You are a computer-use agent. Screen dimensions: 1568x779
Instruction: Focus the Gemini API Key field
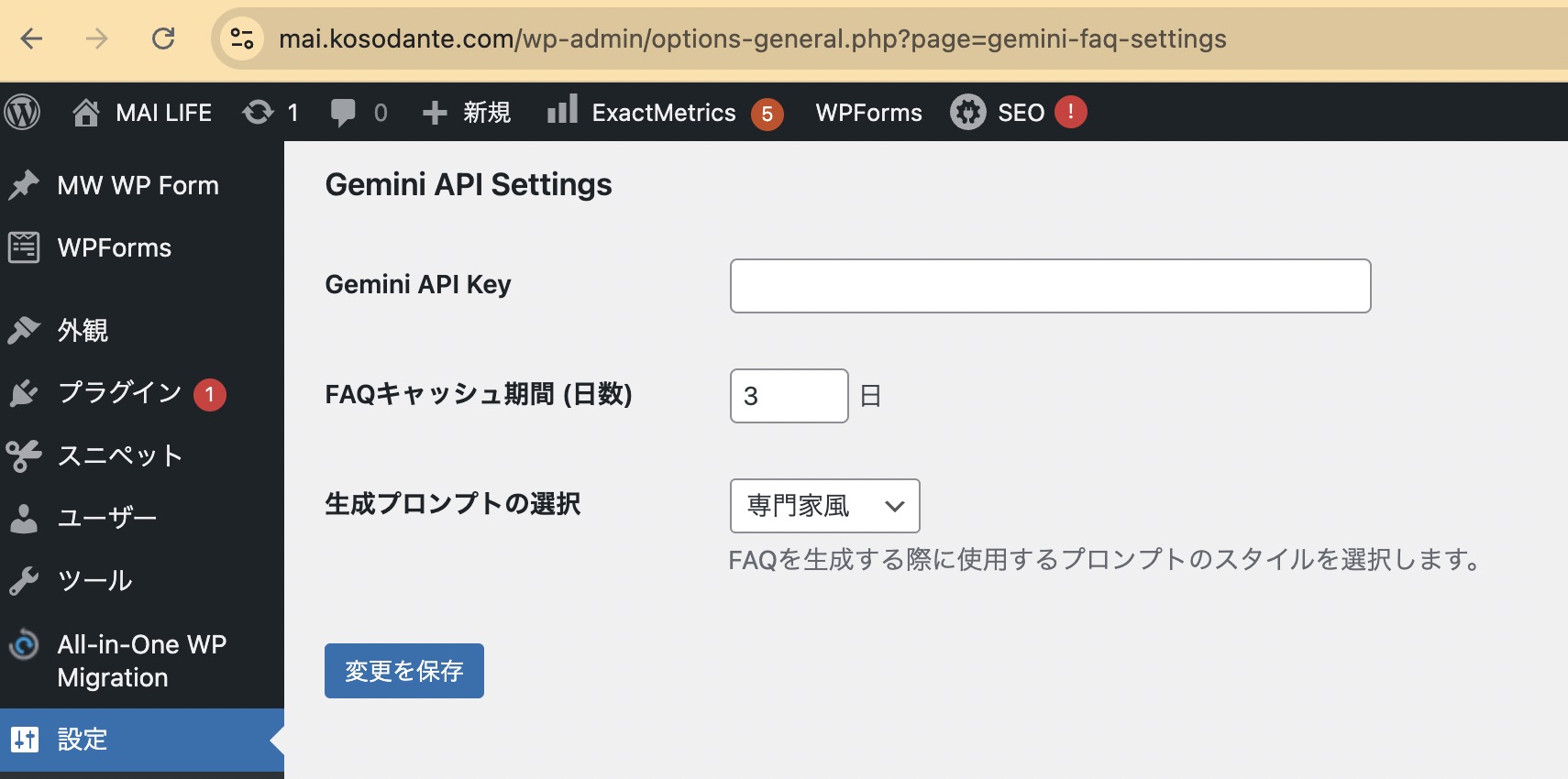click(1050, 286)
